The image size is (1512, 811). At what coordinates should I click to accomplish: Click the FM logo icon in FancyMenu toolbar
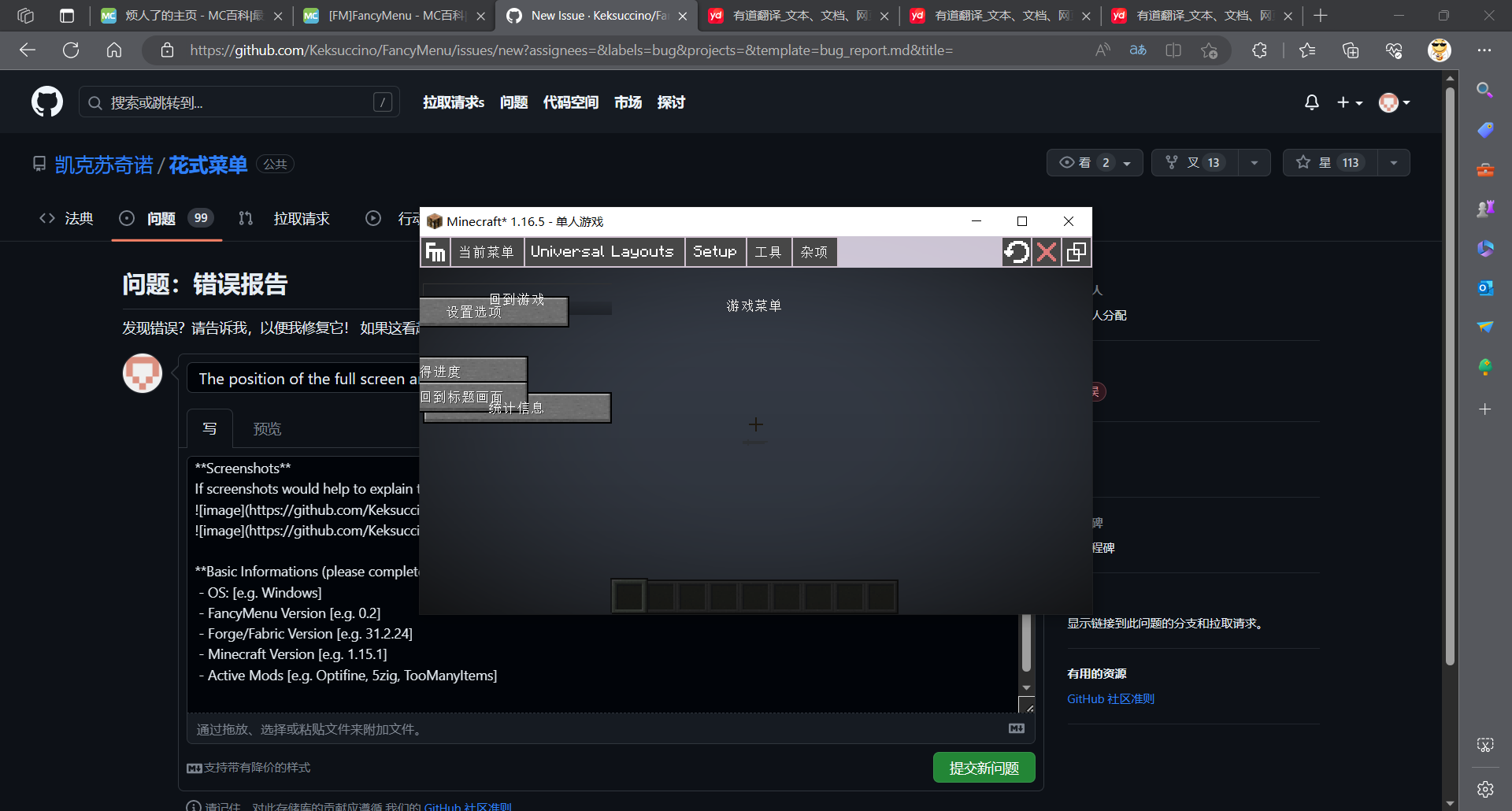(x=435, y=251)
